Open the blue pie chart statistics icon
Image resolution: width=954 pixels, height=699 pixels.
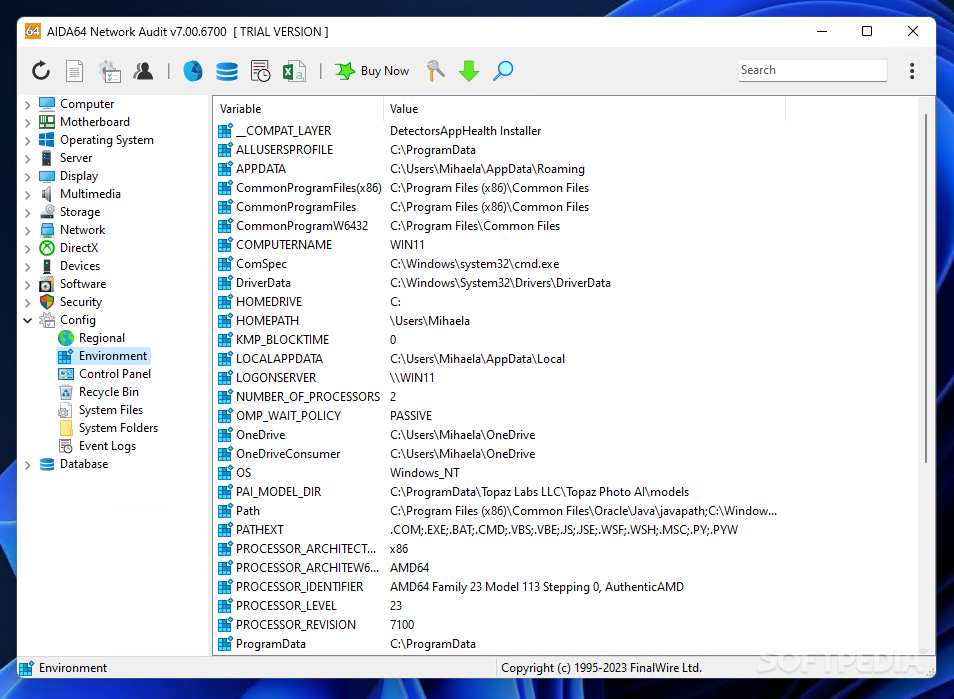193,71
